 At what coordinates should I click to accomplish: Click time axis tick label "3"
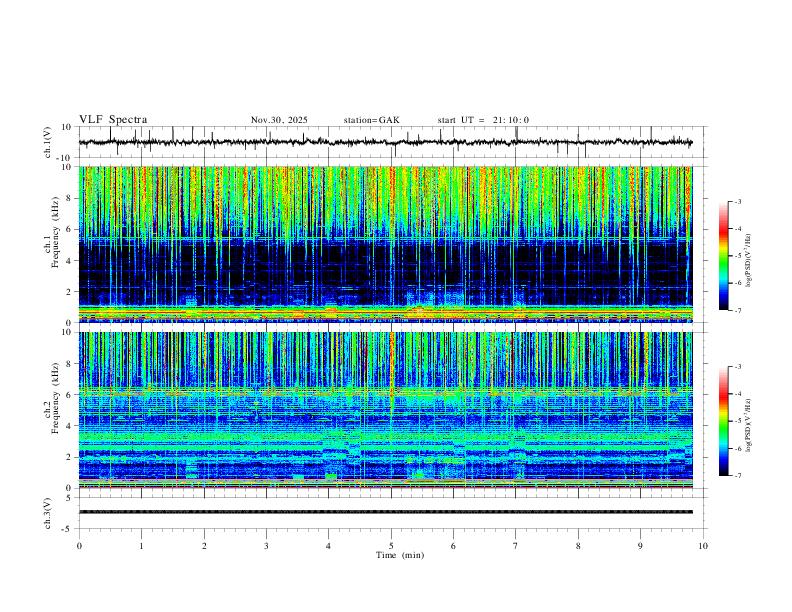point(266,546)
